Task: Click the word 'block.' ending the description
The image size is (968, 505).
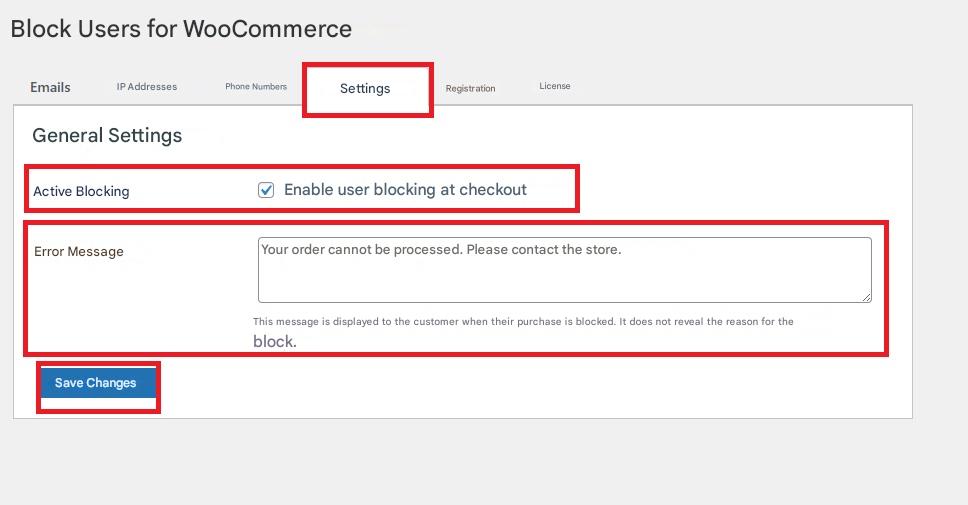Action: pos(274,341)
